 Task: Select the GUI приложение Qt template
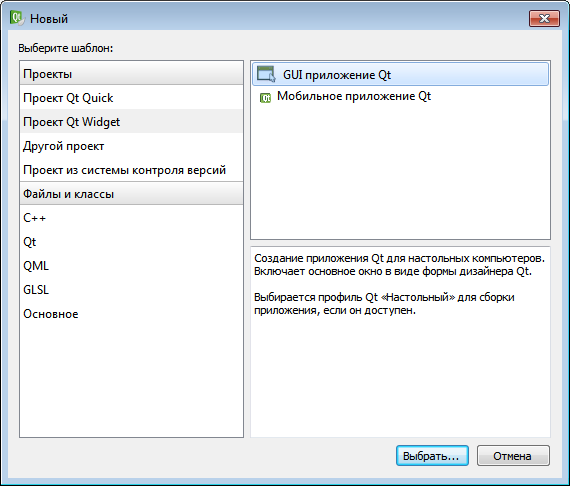click(400, 75)
